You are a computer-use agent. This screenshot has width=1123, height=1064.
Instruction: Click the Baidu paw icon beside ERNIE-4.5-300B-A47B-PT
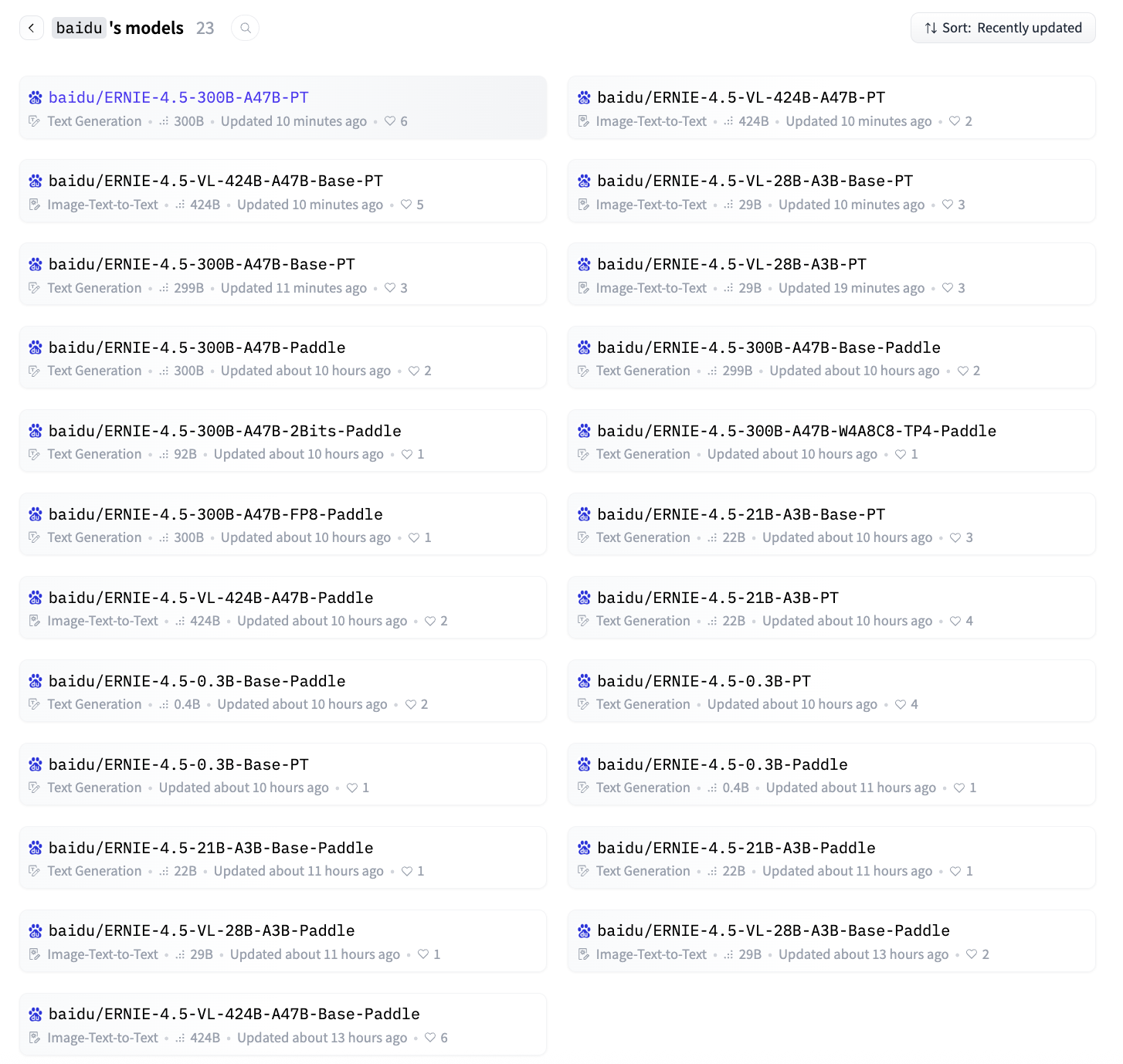pyautogui.click(x=36, y=98)
